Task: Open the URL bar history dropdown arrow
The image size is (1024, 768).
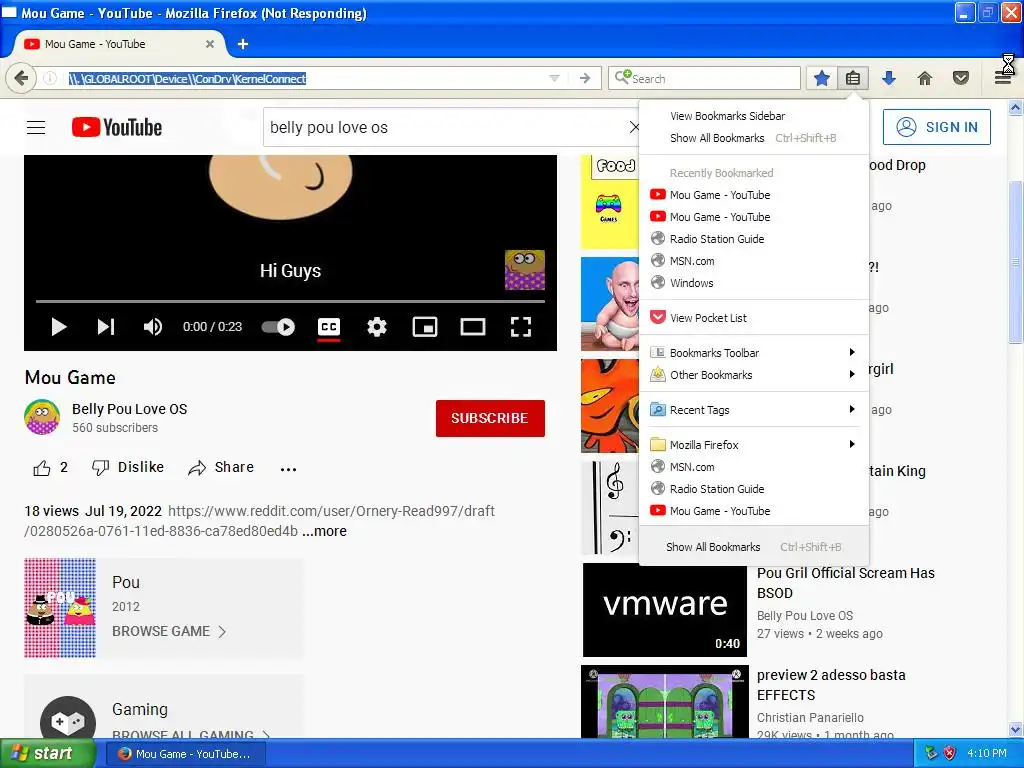Action: click(x=554, y=78)
